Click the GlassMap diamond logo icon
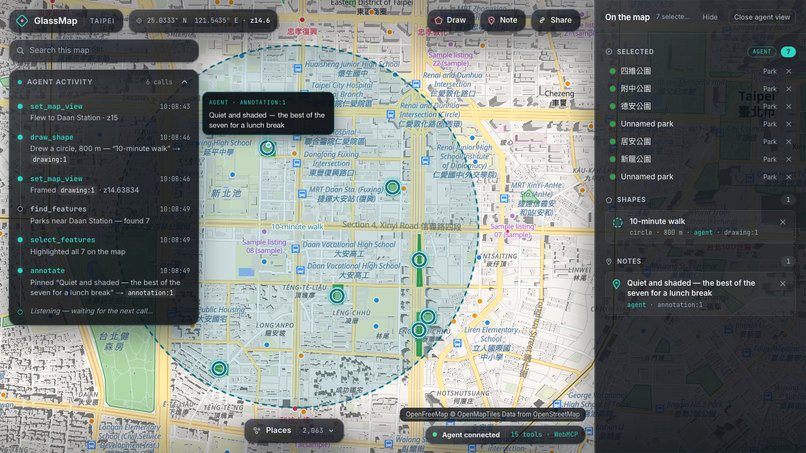The height and width of the screenshot is (453, 806). tap(22, 21)
